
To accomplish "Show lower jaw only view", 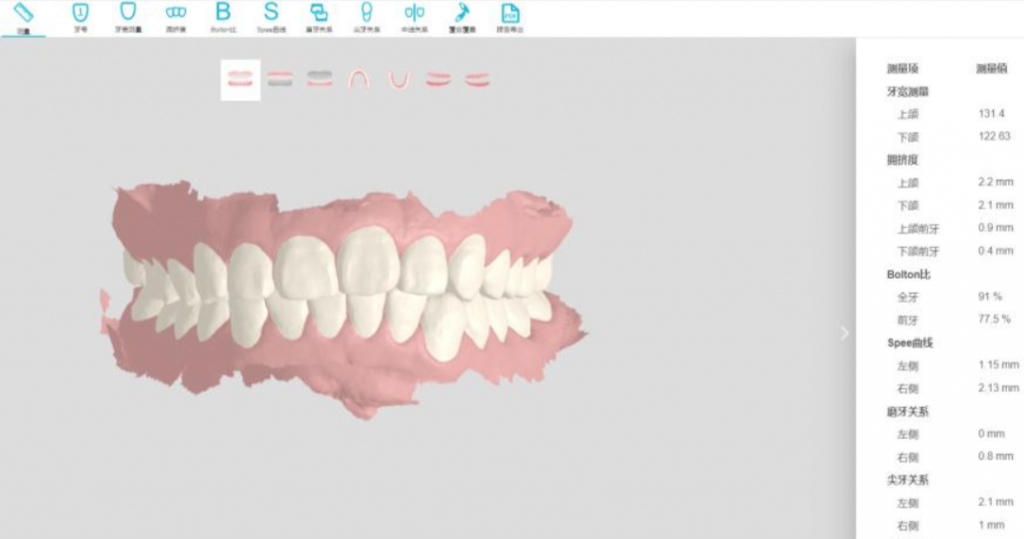I will click(x=320, y=79).
